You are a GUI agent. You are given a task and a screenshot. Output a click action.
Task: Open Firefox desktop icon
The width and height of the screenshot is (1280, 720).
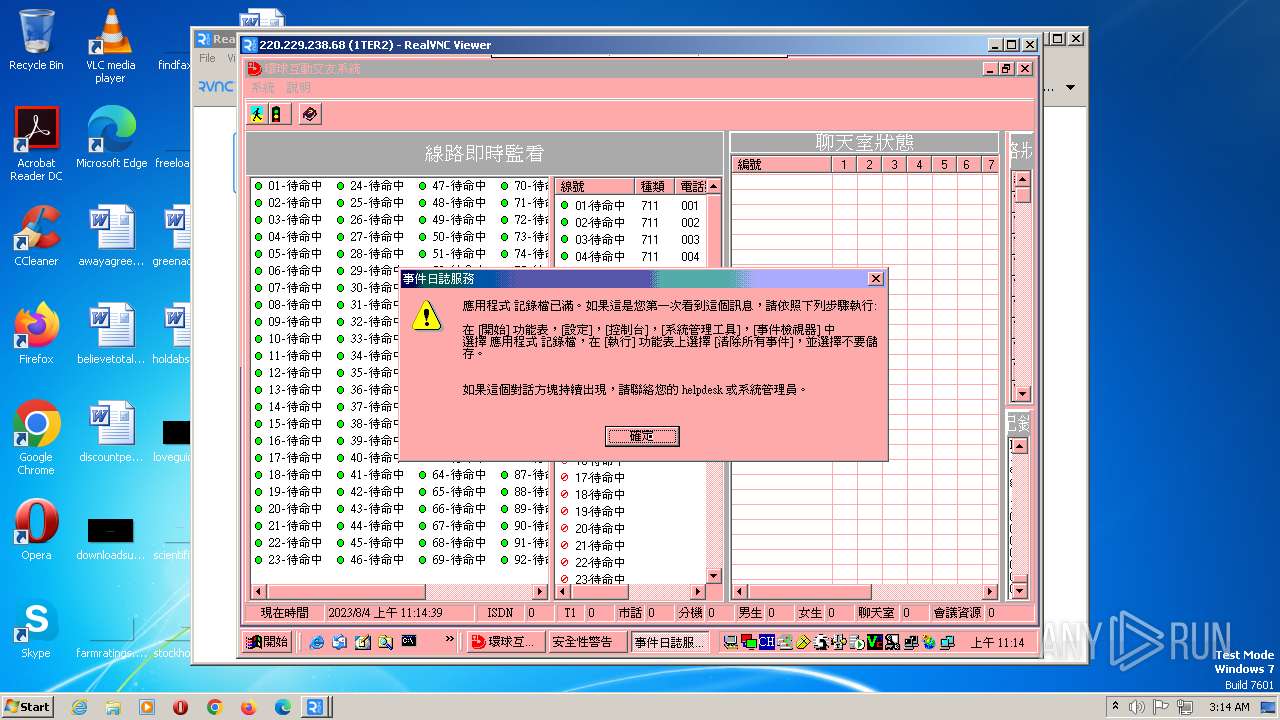point(36,334)
